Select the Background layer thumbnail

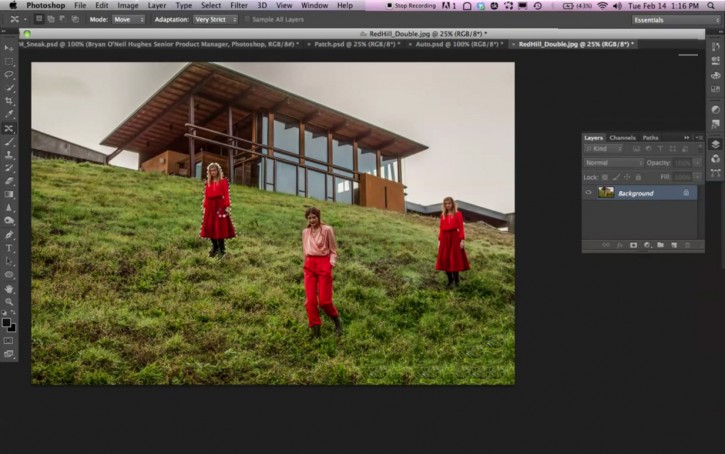tap(606, 193)
